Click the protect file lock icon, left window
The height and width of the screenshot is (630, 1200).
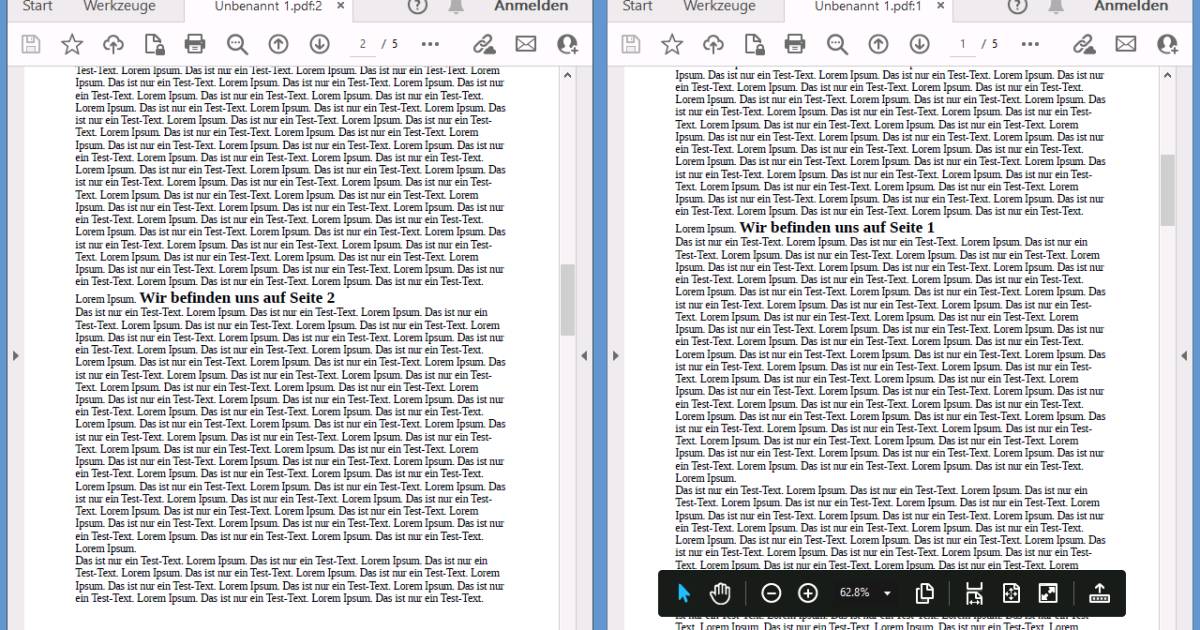point(154,44)
